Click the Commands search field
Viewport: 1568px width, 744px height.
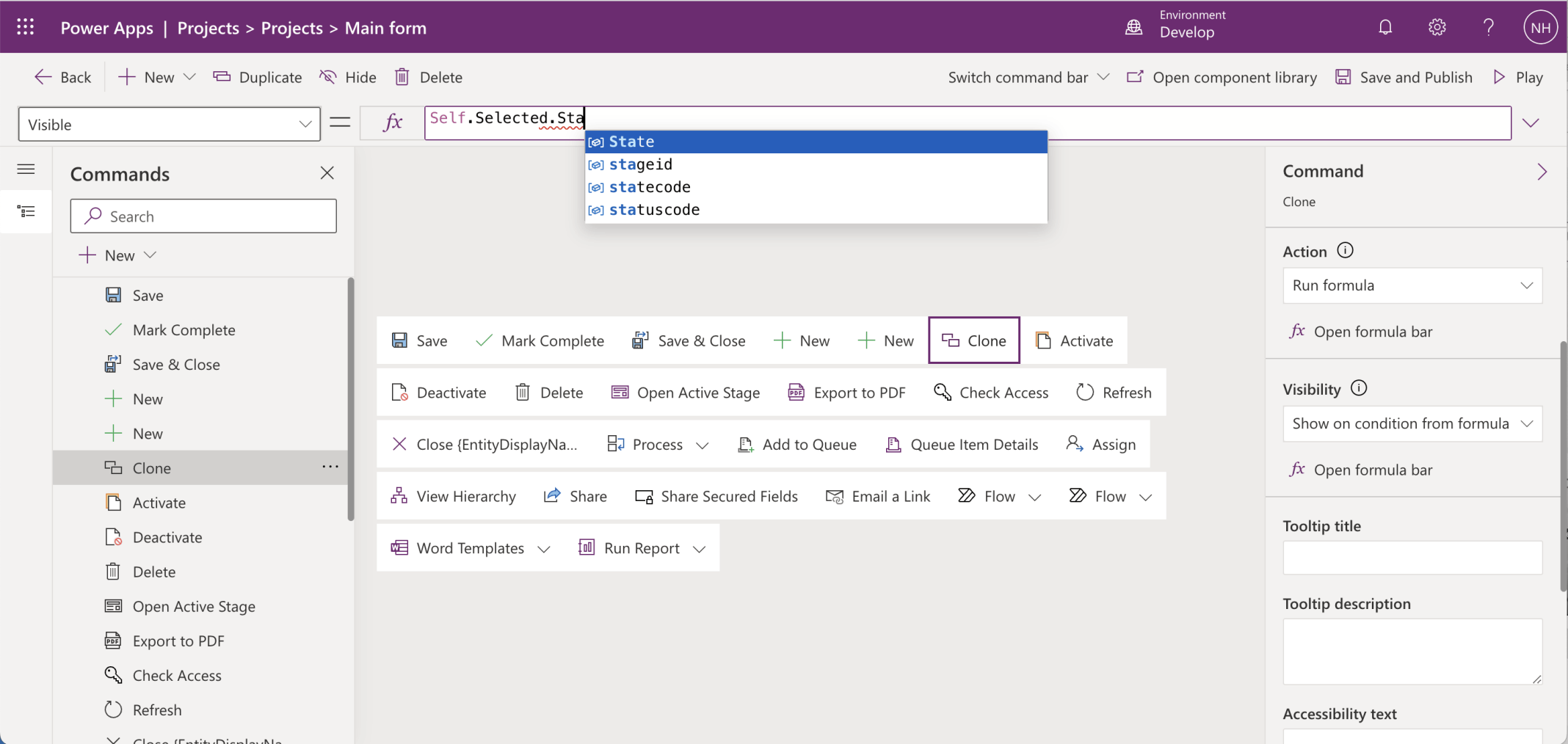pos(203,216)
